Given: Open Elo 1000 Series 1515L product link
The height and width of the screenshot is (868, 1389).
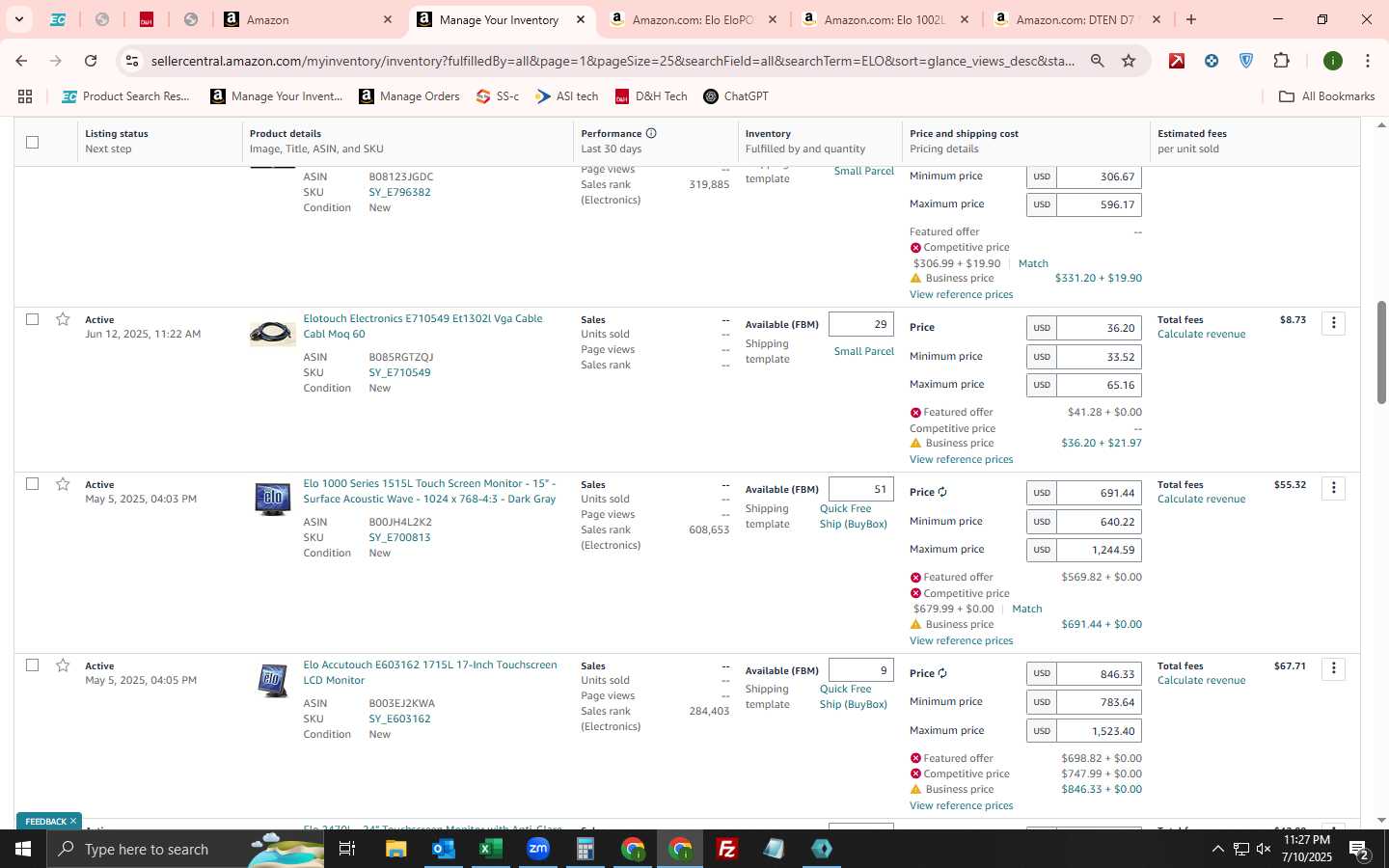Looking at the screenshot, I should tap(429, 491).
